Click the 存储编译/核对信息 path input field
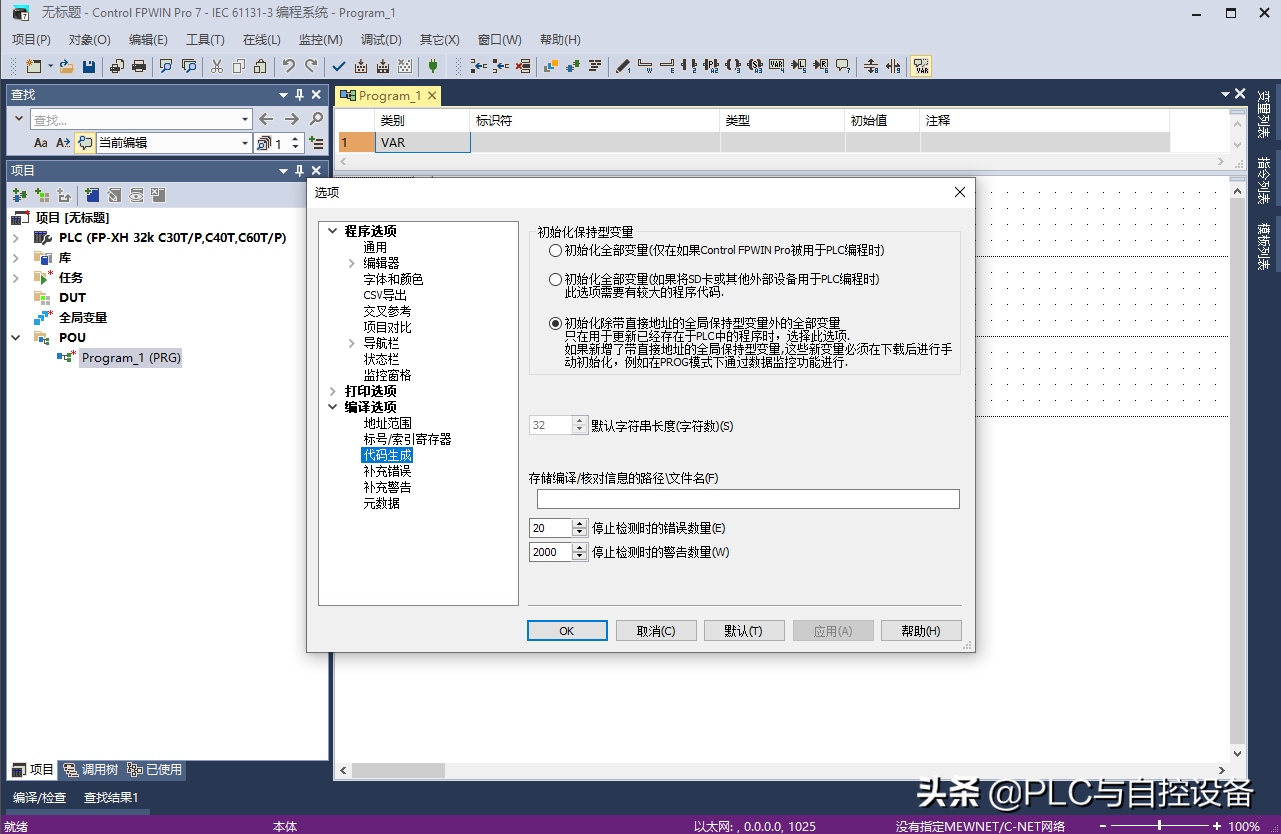Screen dimensions: 1281x834 pyautogui.click(x=747, y=499)
